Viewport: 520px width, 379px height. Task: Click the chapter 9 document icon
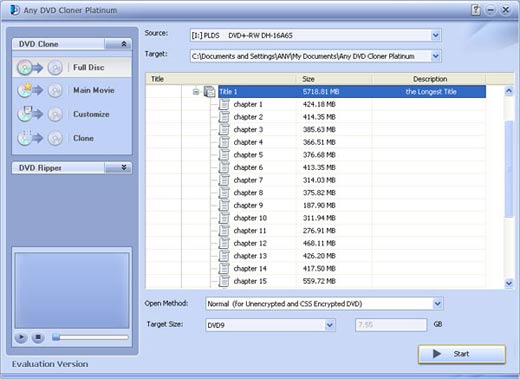(x=224, y=206)
